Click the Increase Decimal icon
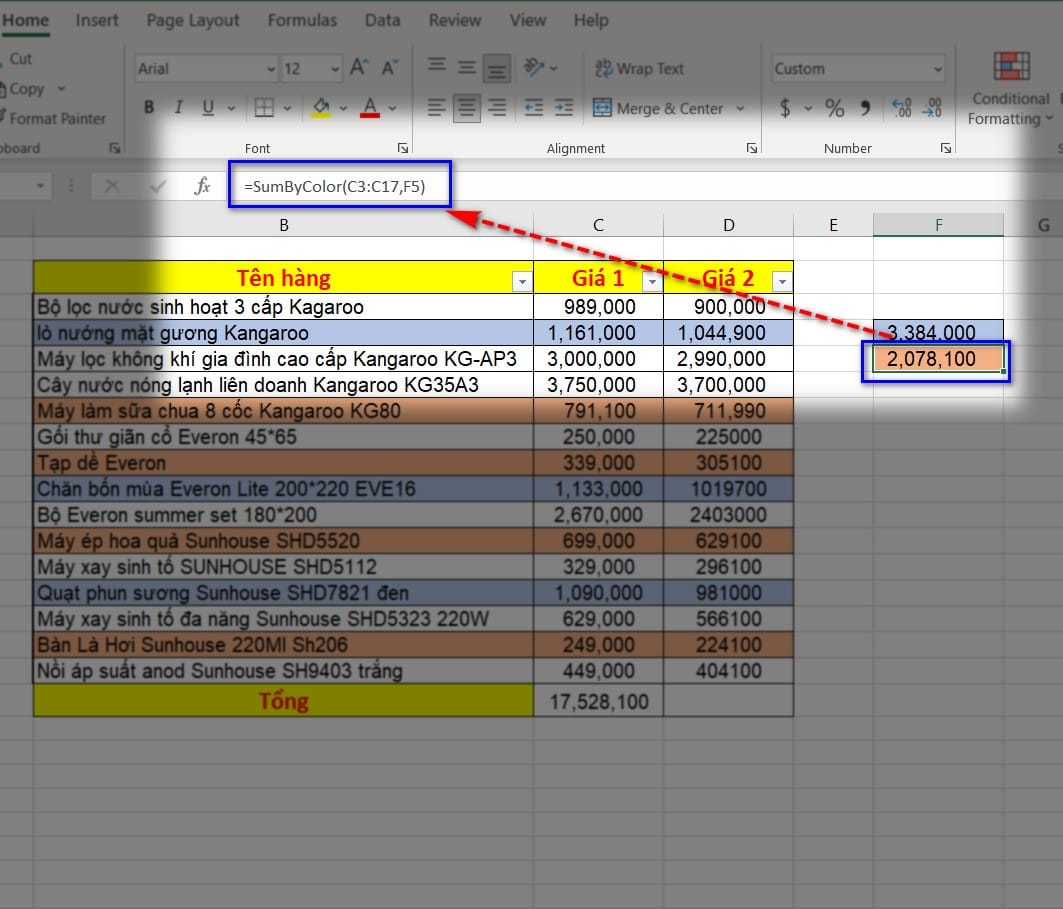 click(x=901, y=108)
